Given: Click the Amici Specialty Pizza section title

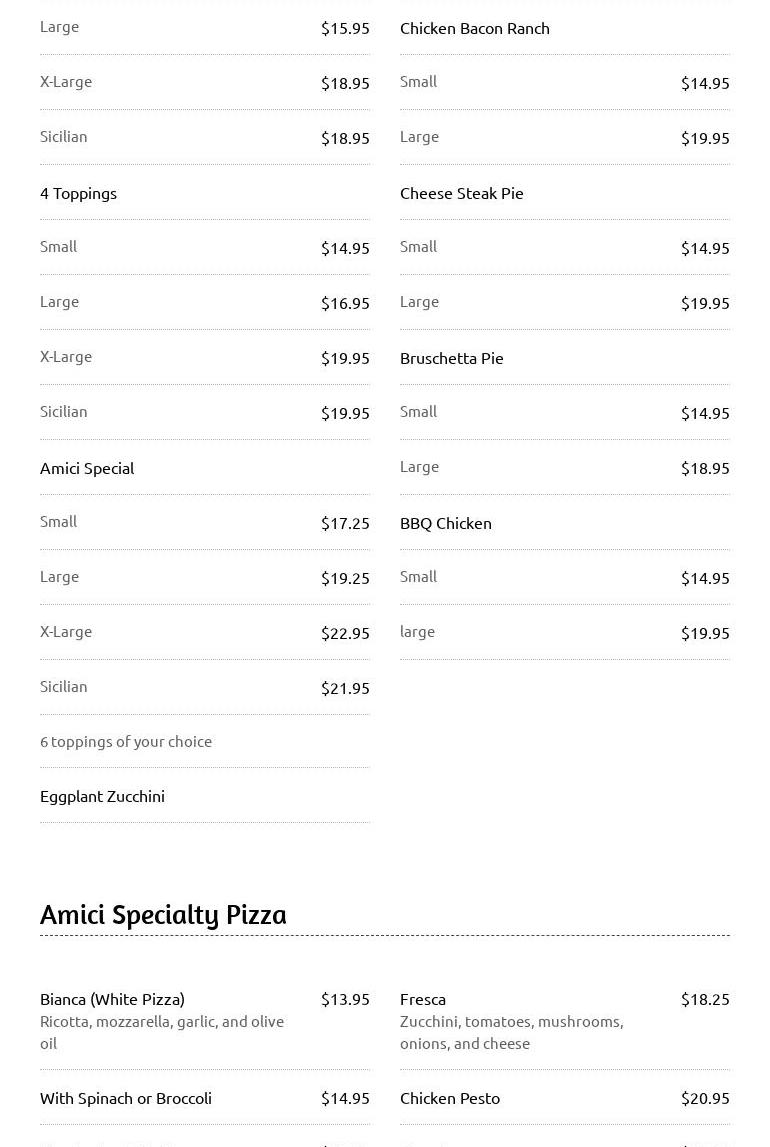Looking at the screenshot, I should [163, 914].
